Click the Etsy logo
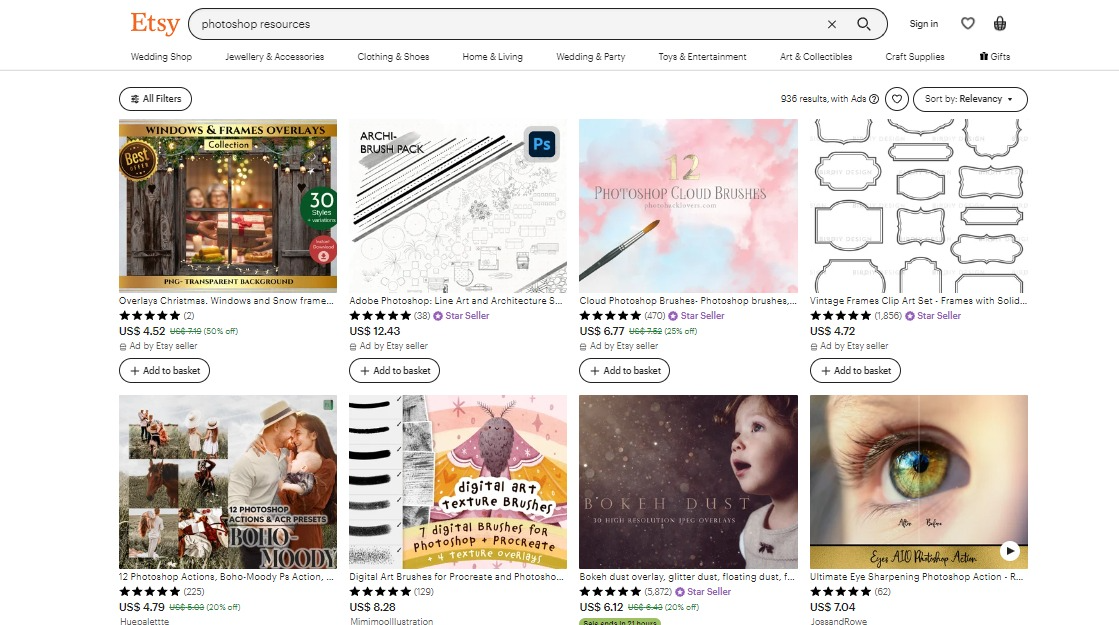 click(155, 24)
